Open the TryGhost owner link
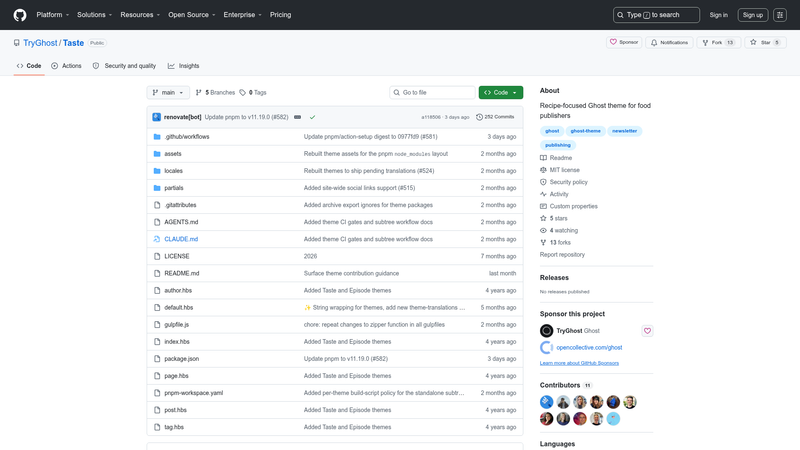The width and height of the screenshot is (800, 450). click(x=40, y=43)
